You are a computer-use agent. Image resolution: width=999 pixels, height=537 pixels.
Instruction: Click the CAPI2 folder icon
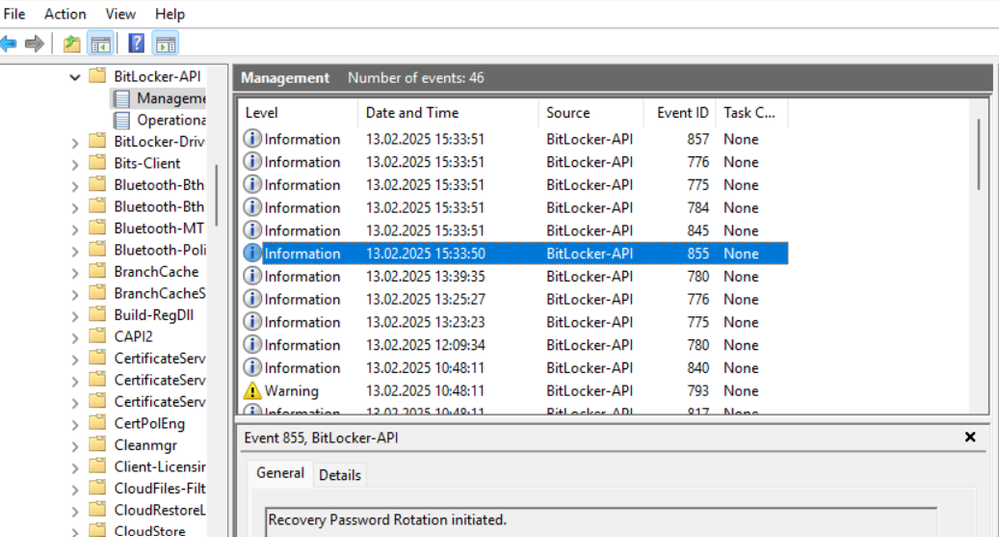tap(97, 336)
